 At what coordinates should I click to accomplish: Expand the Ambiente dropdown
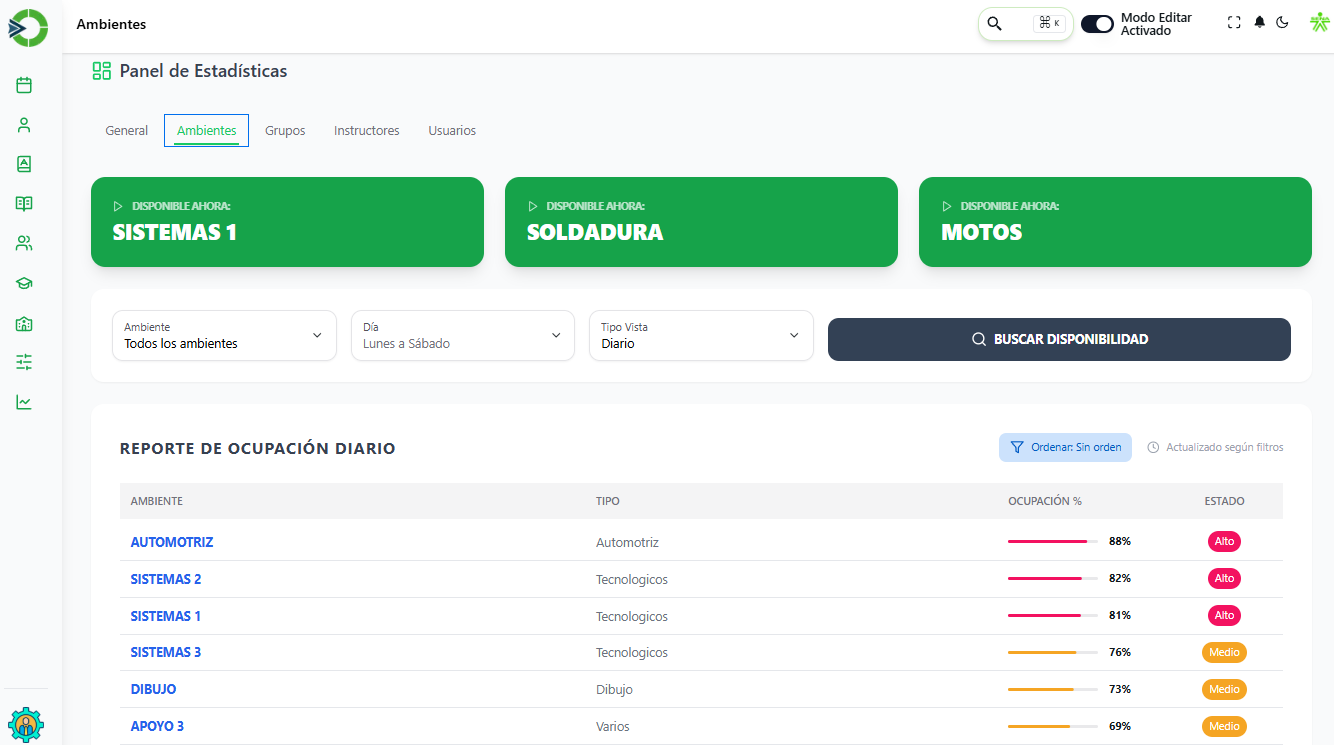(224, 335)
